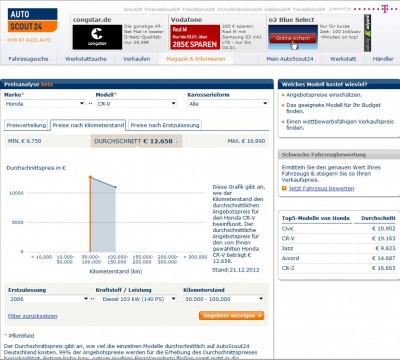Open the Erstzulassung dropdown showing 2006
Image resolution: width=400 pixels, height=360 pixels.
pos(49,299)
